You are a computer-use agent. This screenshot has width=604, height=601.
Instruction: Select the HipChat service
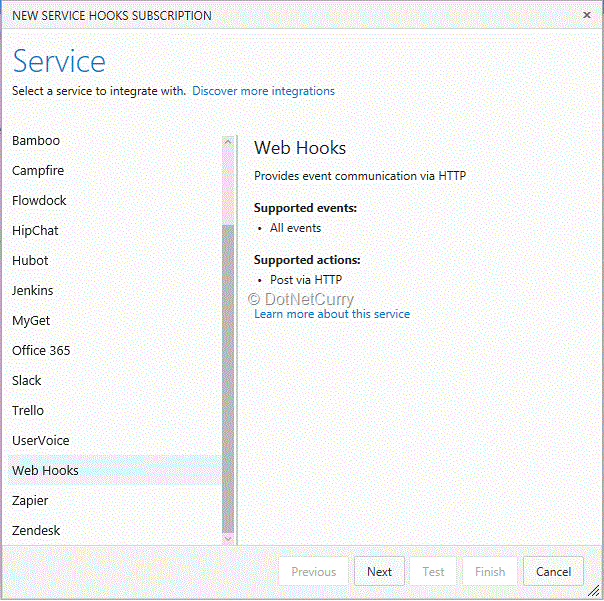tap(115, 231)
